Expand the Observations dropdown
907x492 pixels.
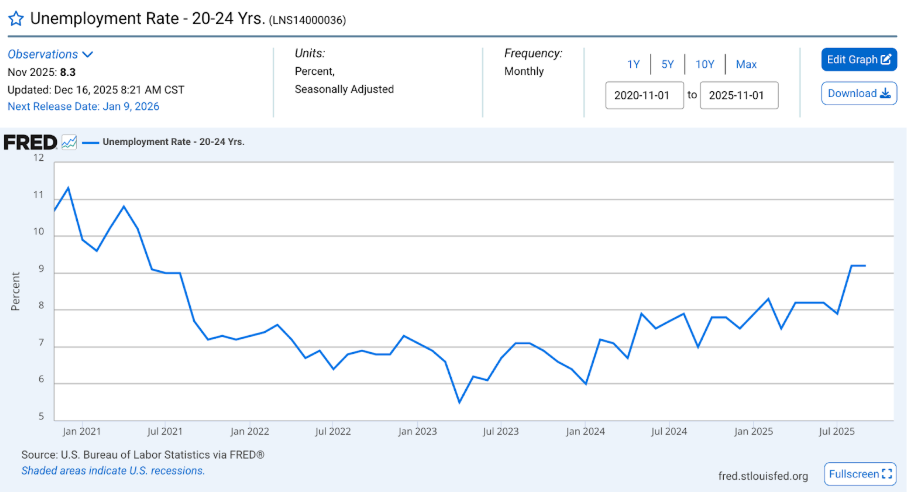click(x=51, y=54)
